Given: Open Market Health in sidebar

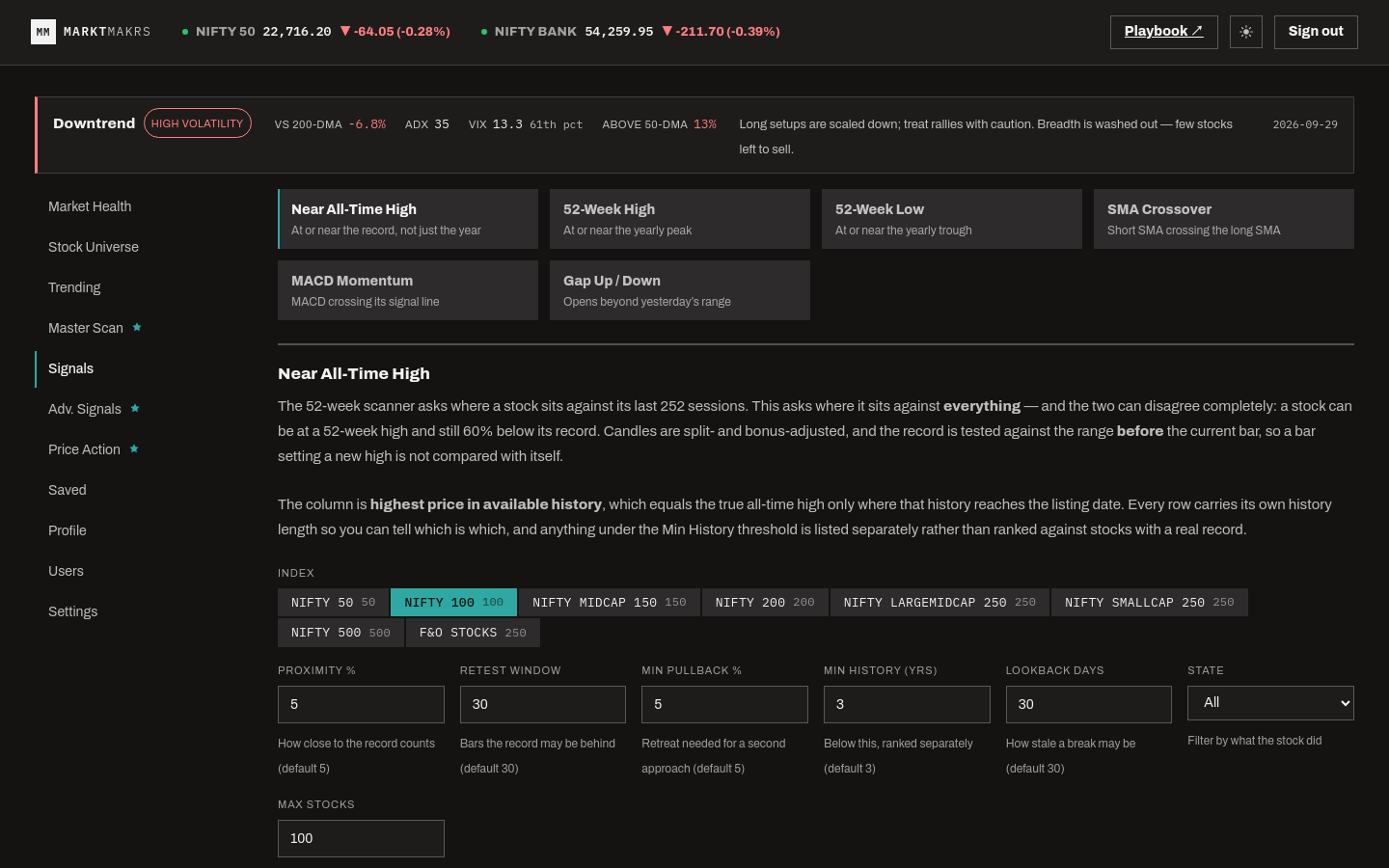Looking at the screenshot, I should coord(90,206).
